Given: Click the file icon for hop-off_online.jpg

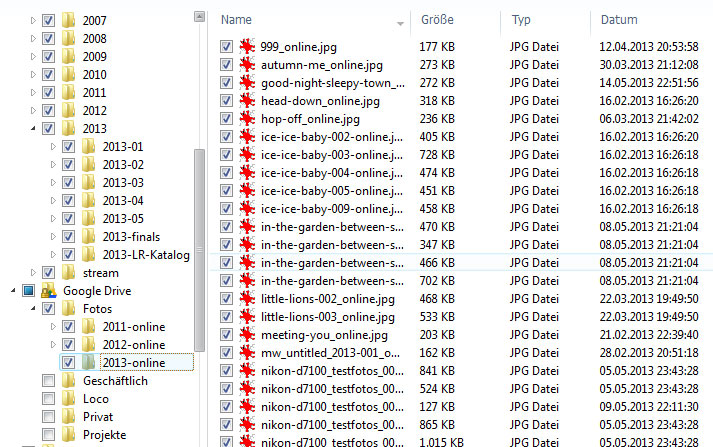Looking at the screenshot, I should click(x=247, y=119).
